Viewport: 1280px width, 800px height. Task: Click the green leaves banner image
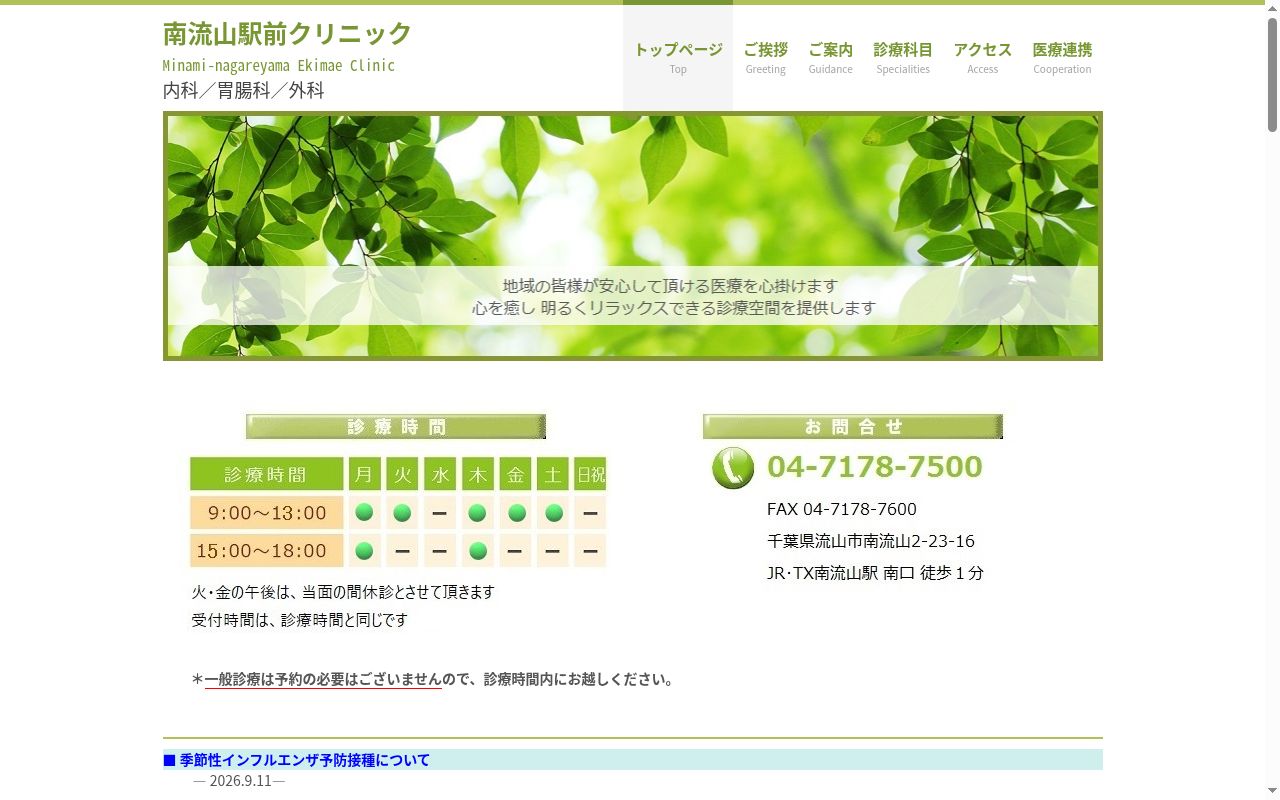pos(633,236)
